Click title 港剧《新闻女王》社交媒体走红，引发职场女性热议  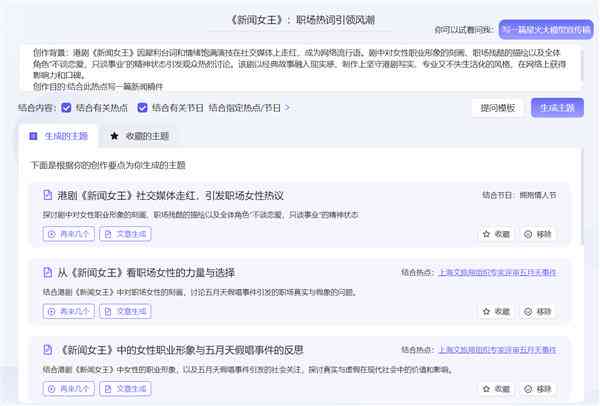171,195
